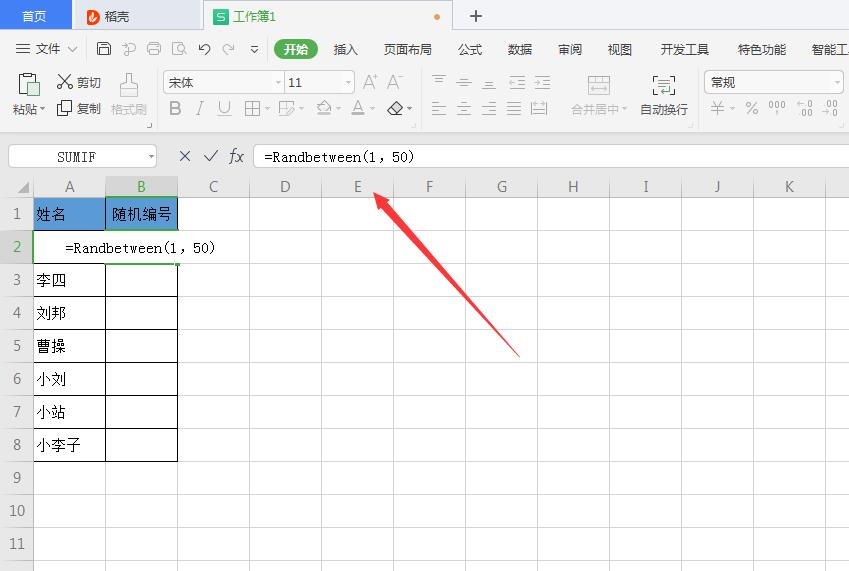Align text to bottom icon
The height and width of the screenshot is (571, 849).
(489, 83)
